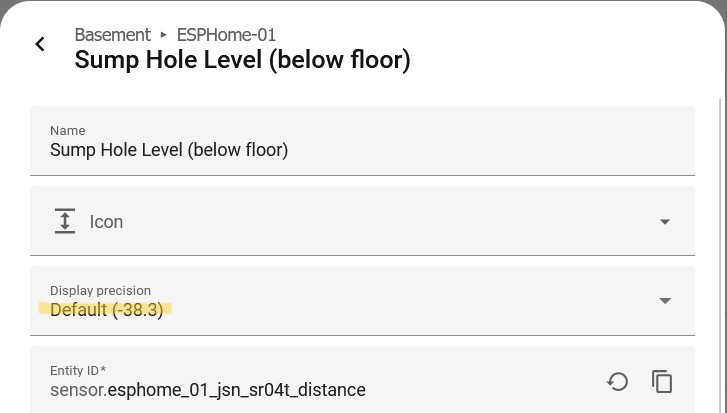The height and width of the screenshot is (413, 727).
Task: Open the Basement breadcrumb
Action: click(112, 35)
